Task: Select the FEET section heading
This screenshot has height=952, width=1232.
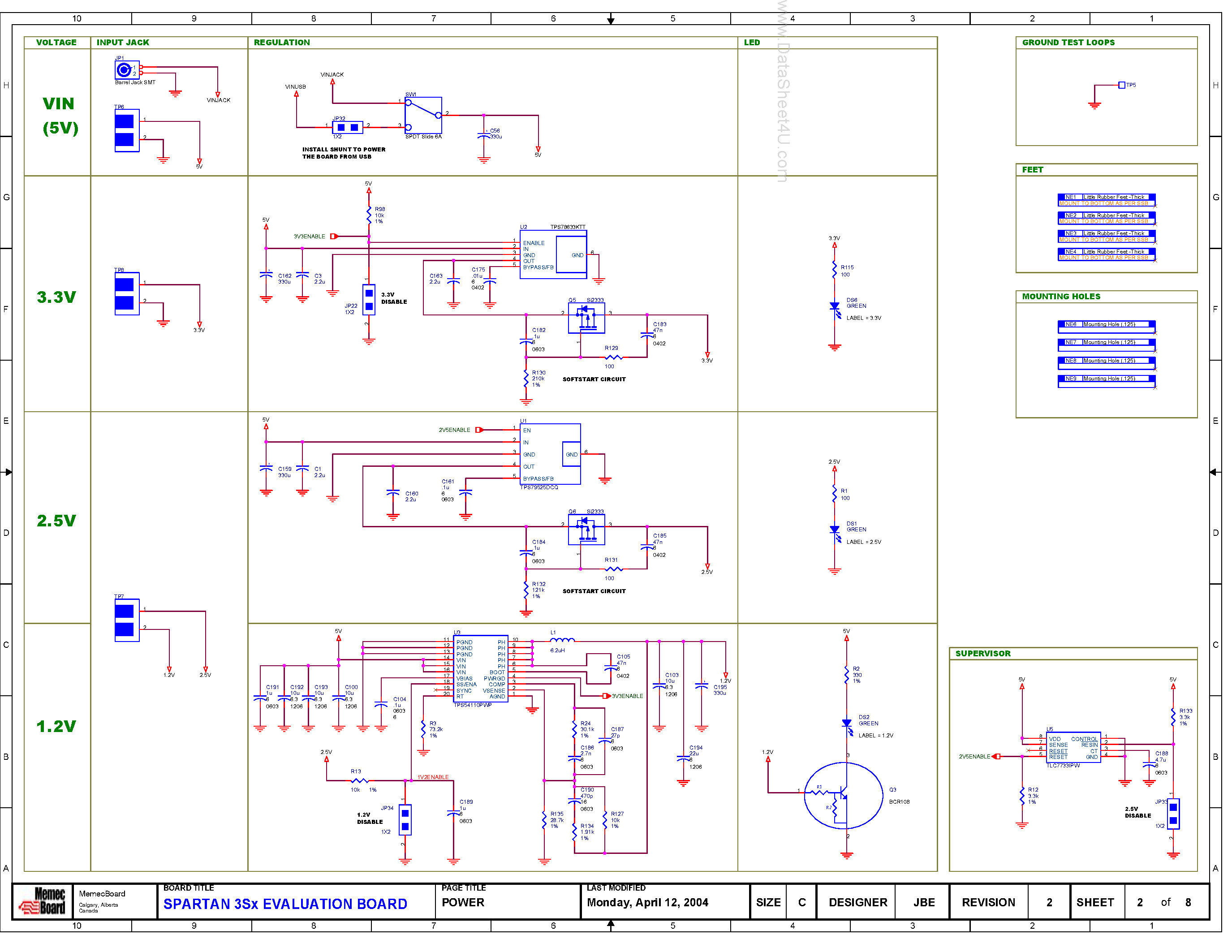Action: click(1032, 170)
